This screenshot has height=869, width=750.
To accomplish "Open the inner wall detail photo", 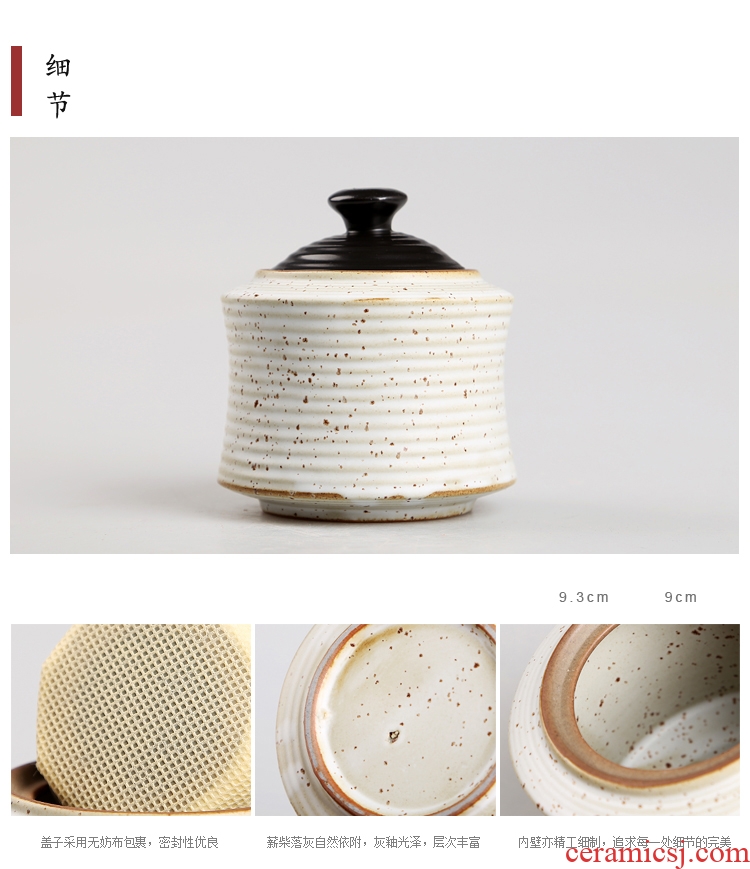I will tap(620, 719).
